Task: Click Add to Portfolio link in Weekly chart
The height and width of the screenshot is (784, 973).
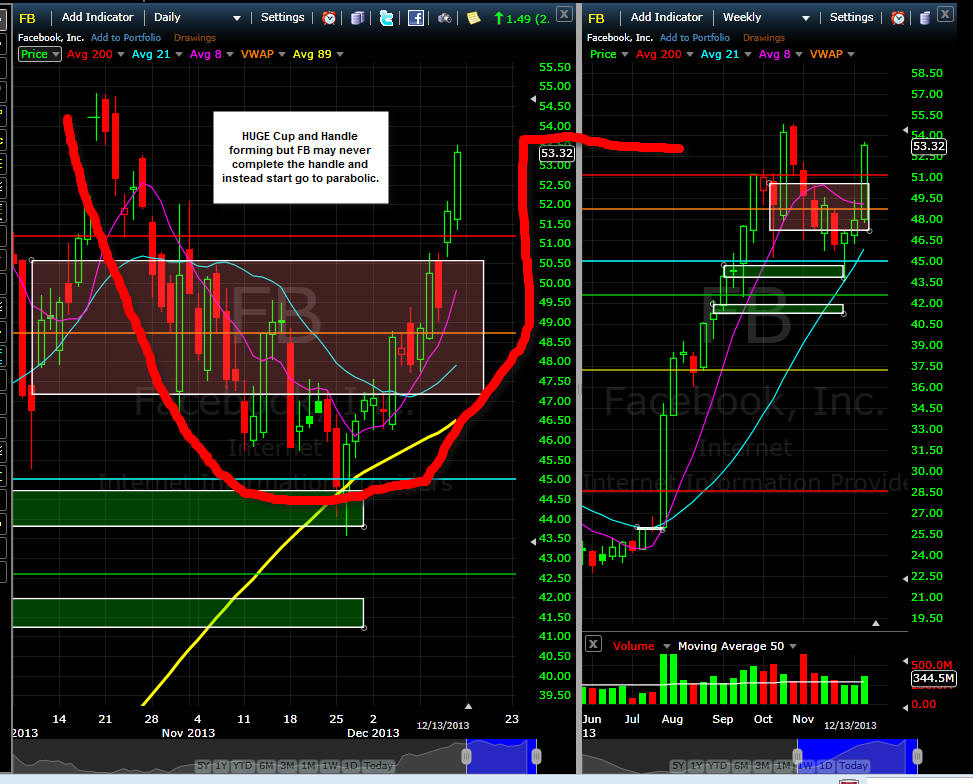Action: 695,38
